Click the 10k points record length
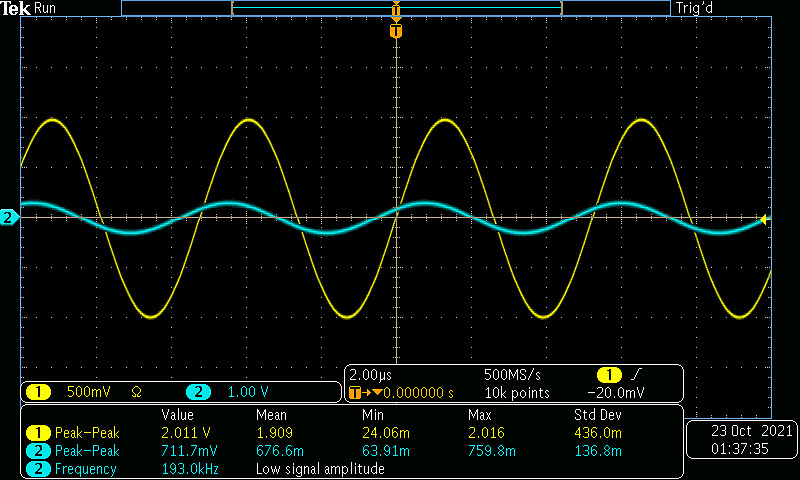The width and height of the screenshot is (800, 480). point(517,393)
